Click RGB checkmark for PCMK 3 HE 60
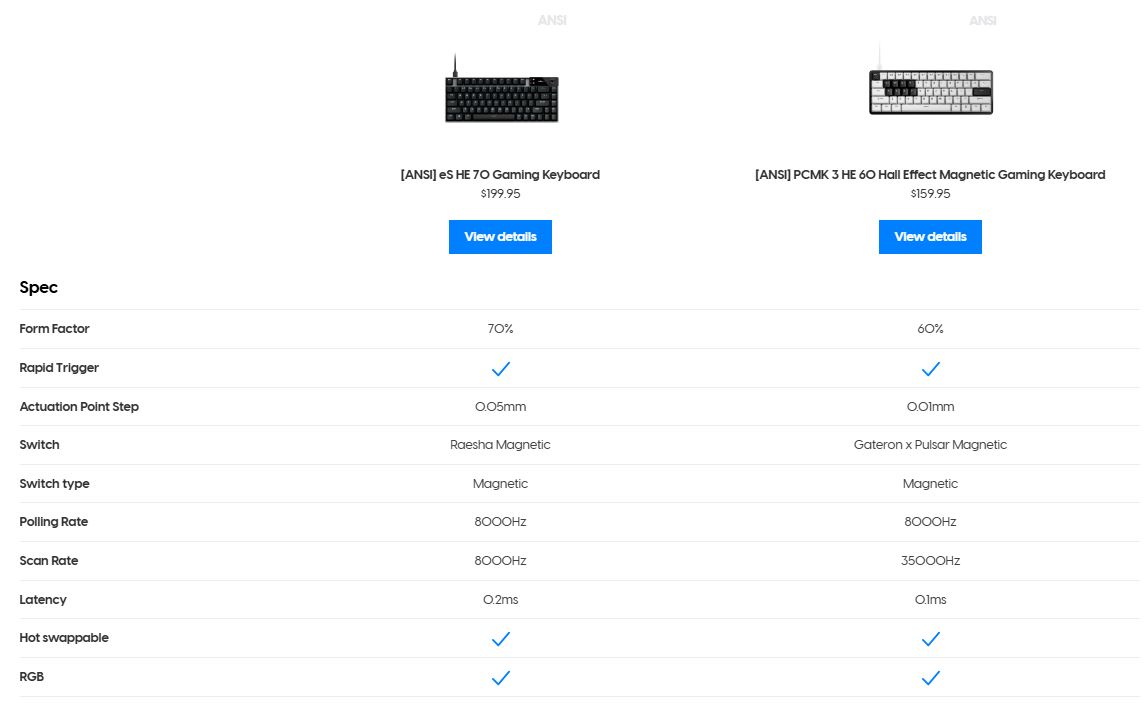The width and height of the screenshot is (1147, 708). pos(930,677)
